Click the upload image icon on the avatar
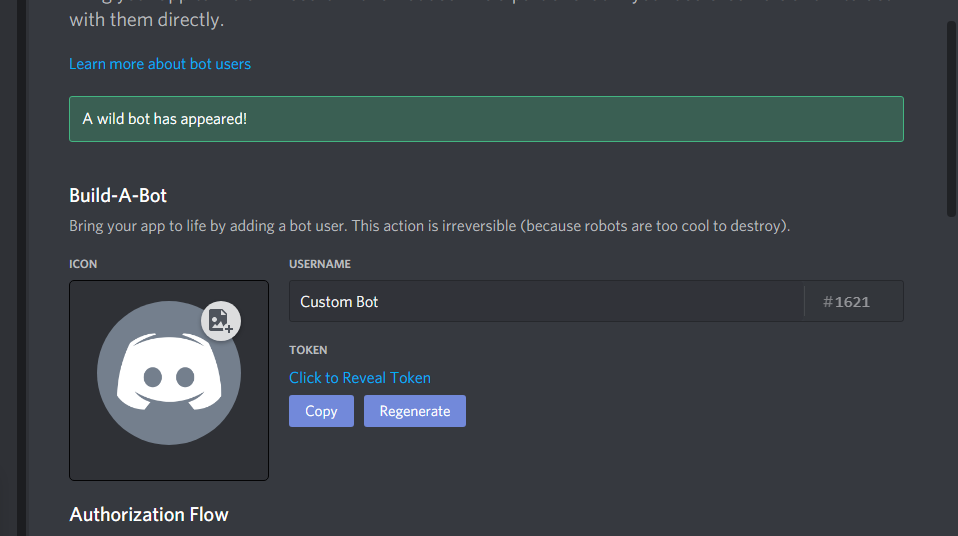The height and width of the screenshot is (536, 958). [221, 321]
